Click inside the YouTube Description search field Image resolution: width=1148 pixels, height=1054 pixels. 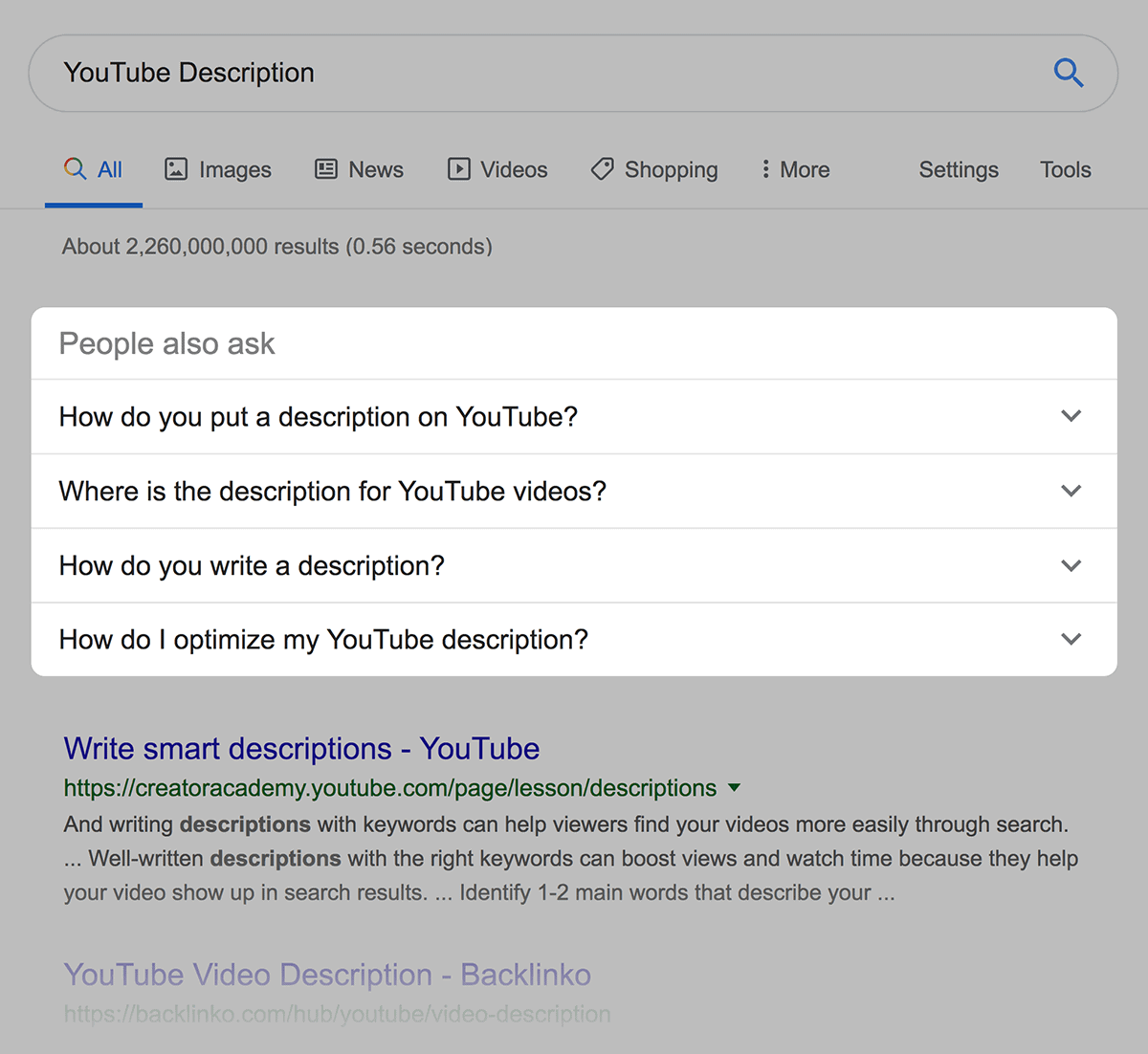(x=573, y=74)
